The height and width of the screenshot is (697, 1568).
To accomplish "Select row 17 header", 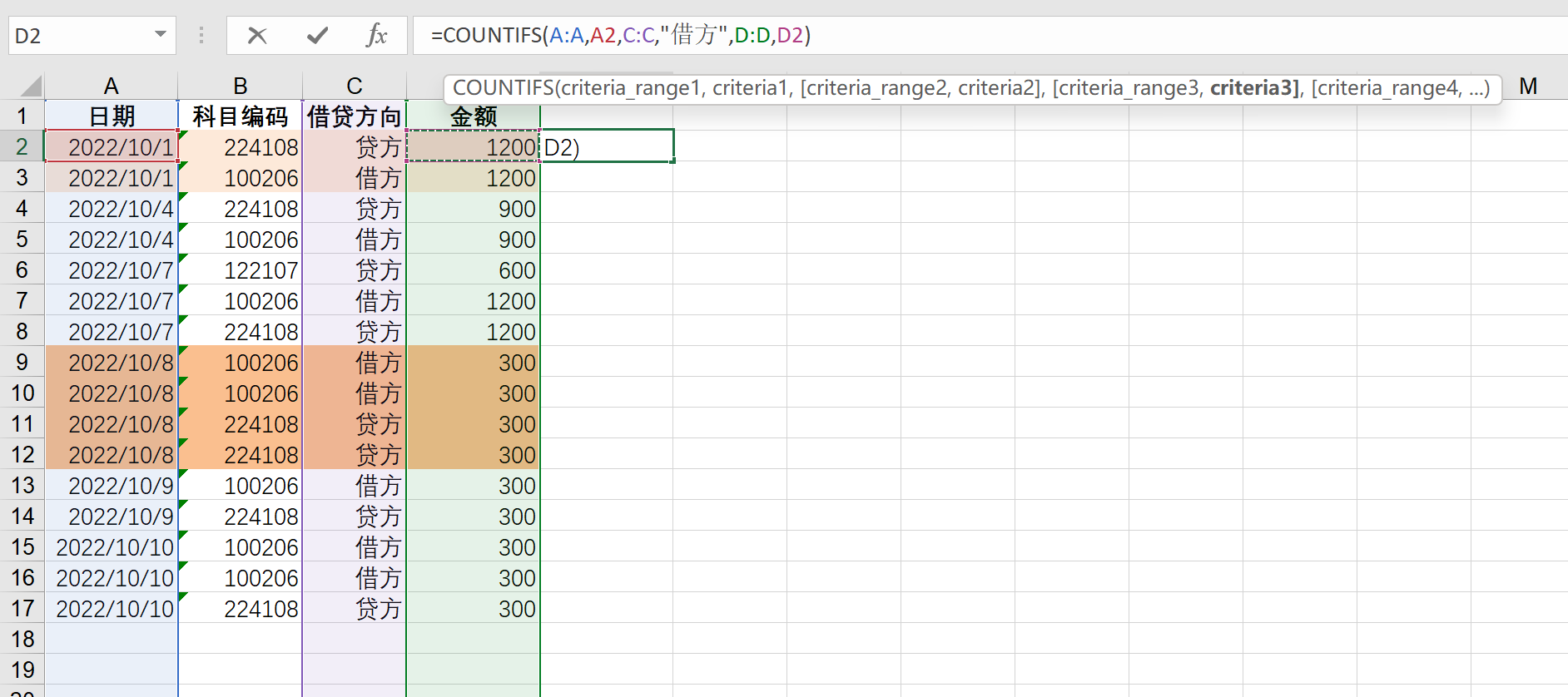I will coord(22,609).
